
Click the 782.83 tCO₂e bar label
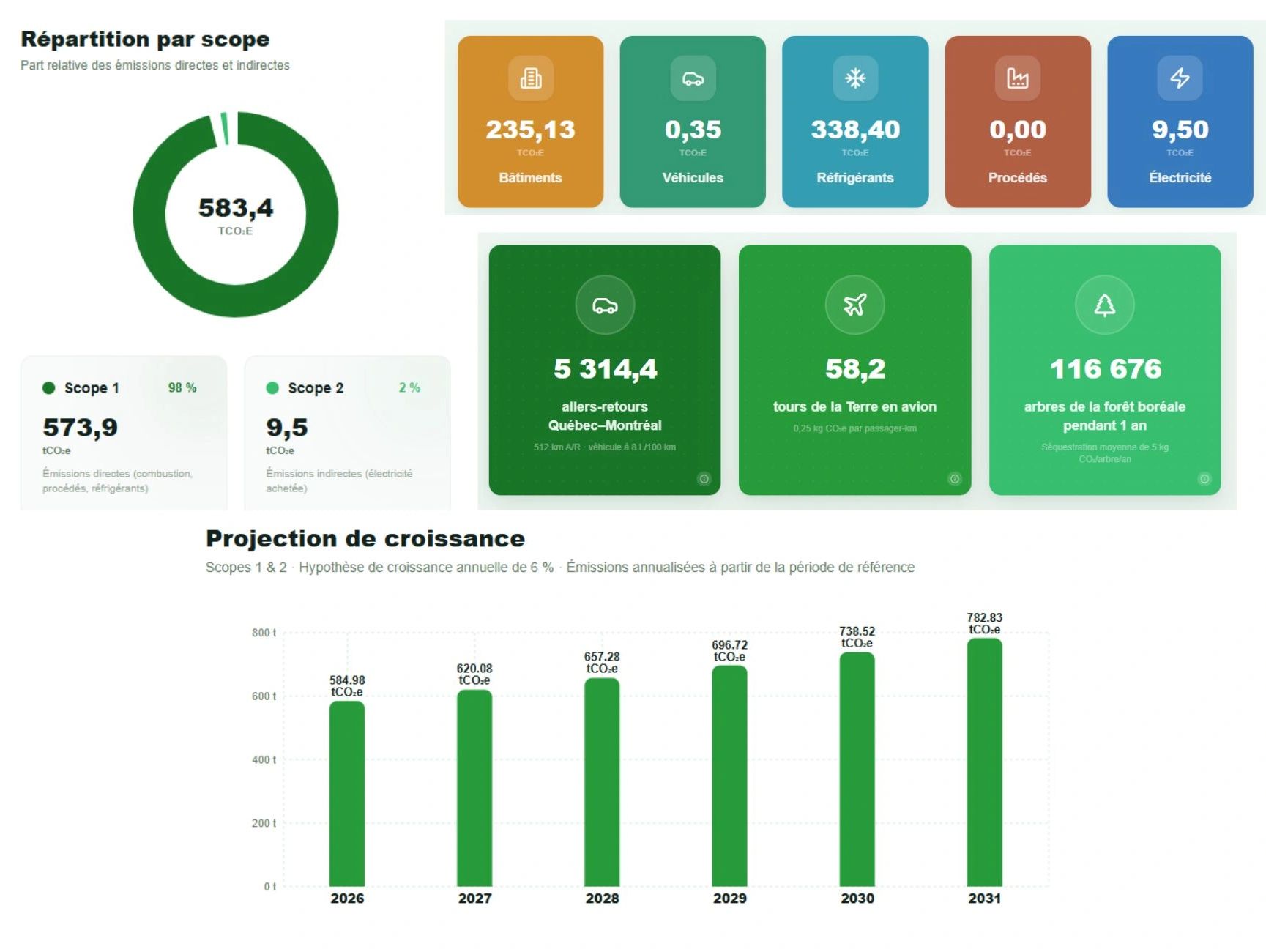(x=985, y=623)
